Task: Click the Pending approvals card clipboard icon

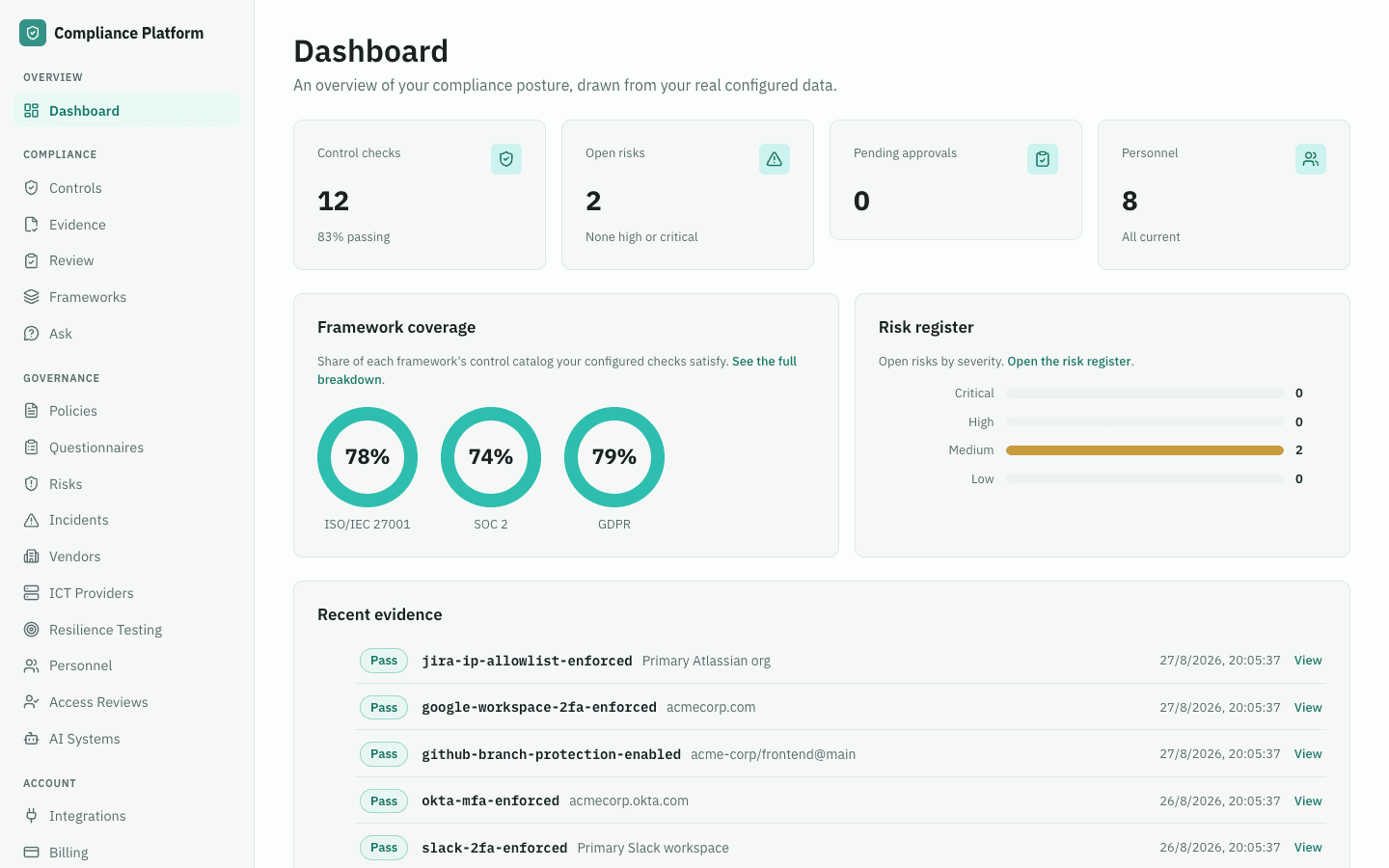Action: [1043, 159]
